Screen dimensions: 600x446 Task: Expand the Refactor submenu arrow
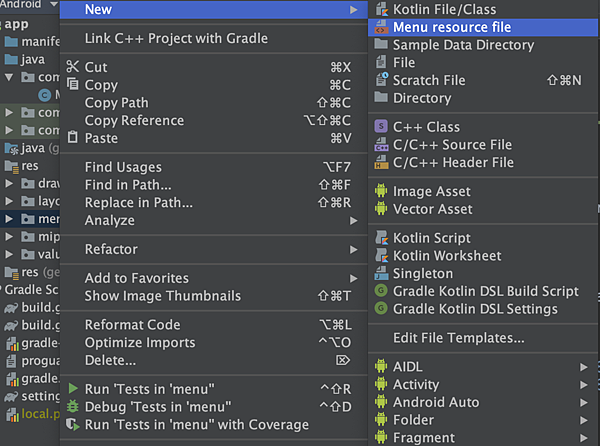click(354, 249)
